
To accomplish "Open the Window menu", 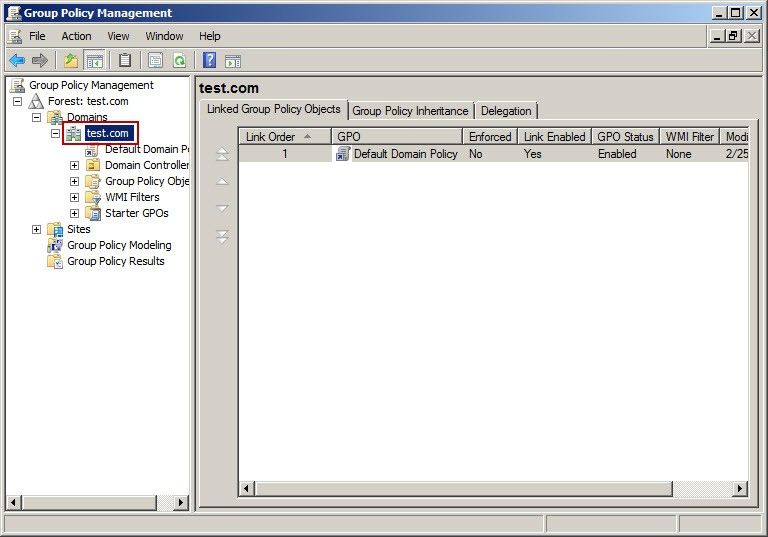I will click(164, 36).
